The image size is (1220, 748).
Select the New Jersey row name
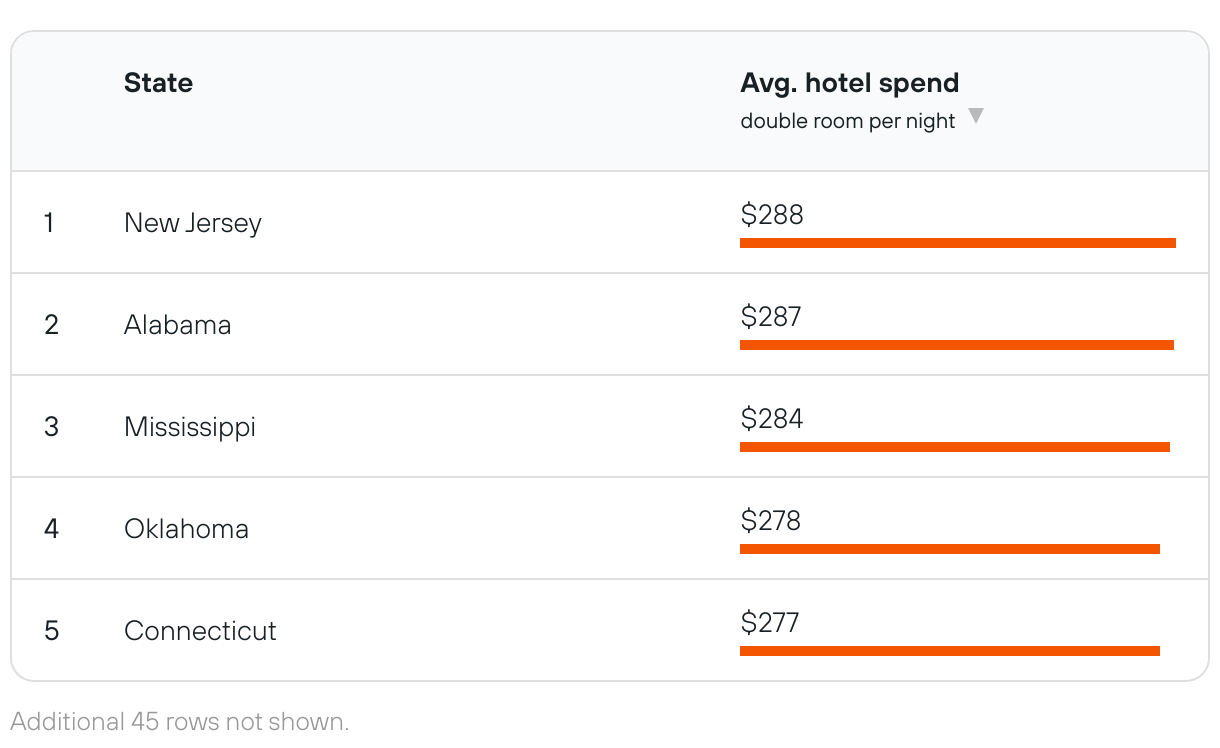pos(192,223)
